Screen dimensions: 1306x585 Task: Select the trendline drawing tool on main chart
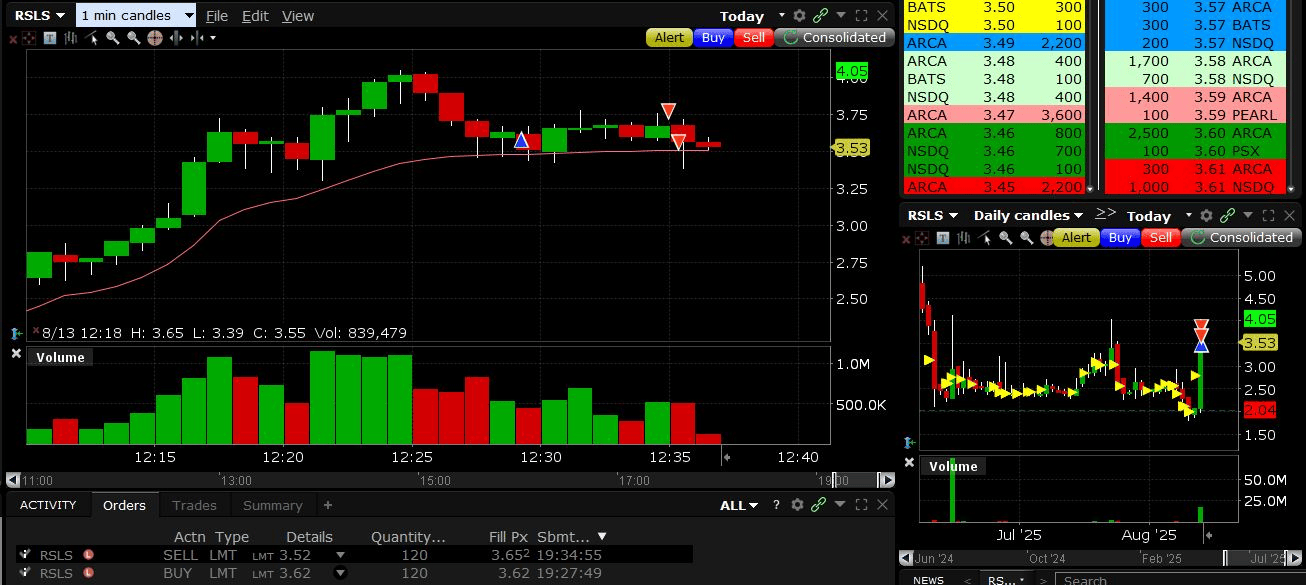pos(91,38)
